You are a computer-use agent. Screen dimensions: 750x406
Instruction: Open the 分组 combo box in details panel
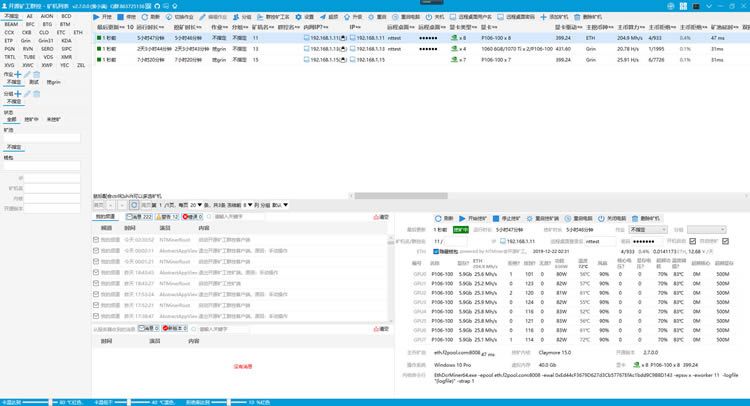click(706, 230)
